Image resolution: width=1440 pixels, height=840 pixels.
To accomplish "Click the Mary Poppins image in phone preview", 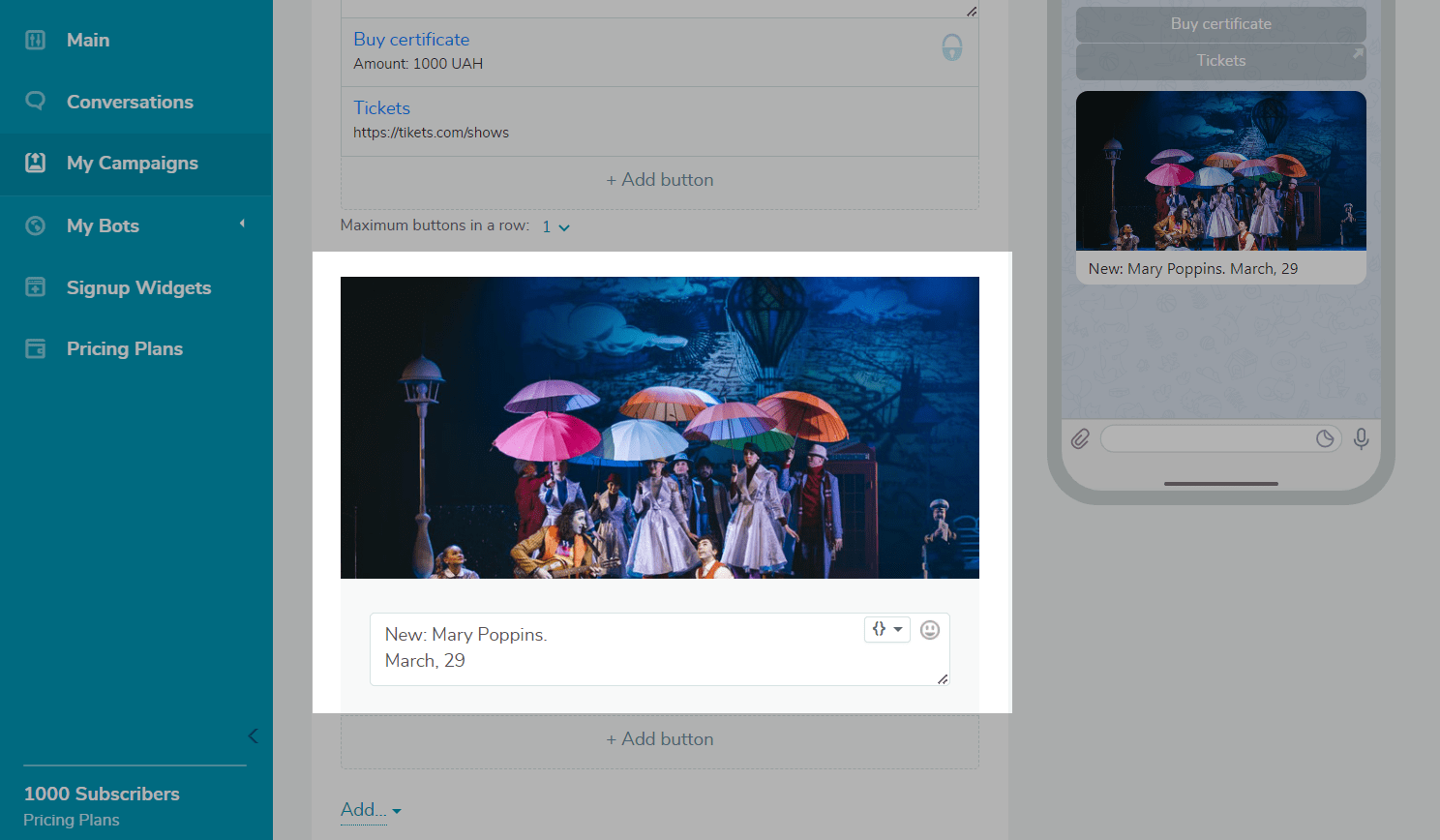I will point(1220,171).
